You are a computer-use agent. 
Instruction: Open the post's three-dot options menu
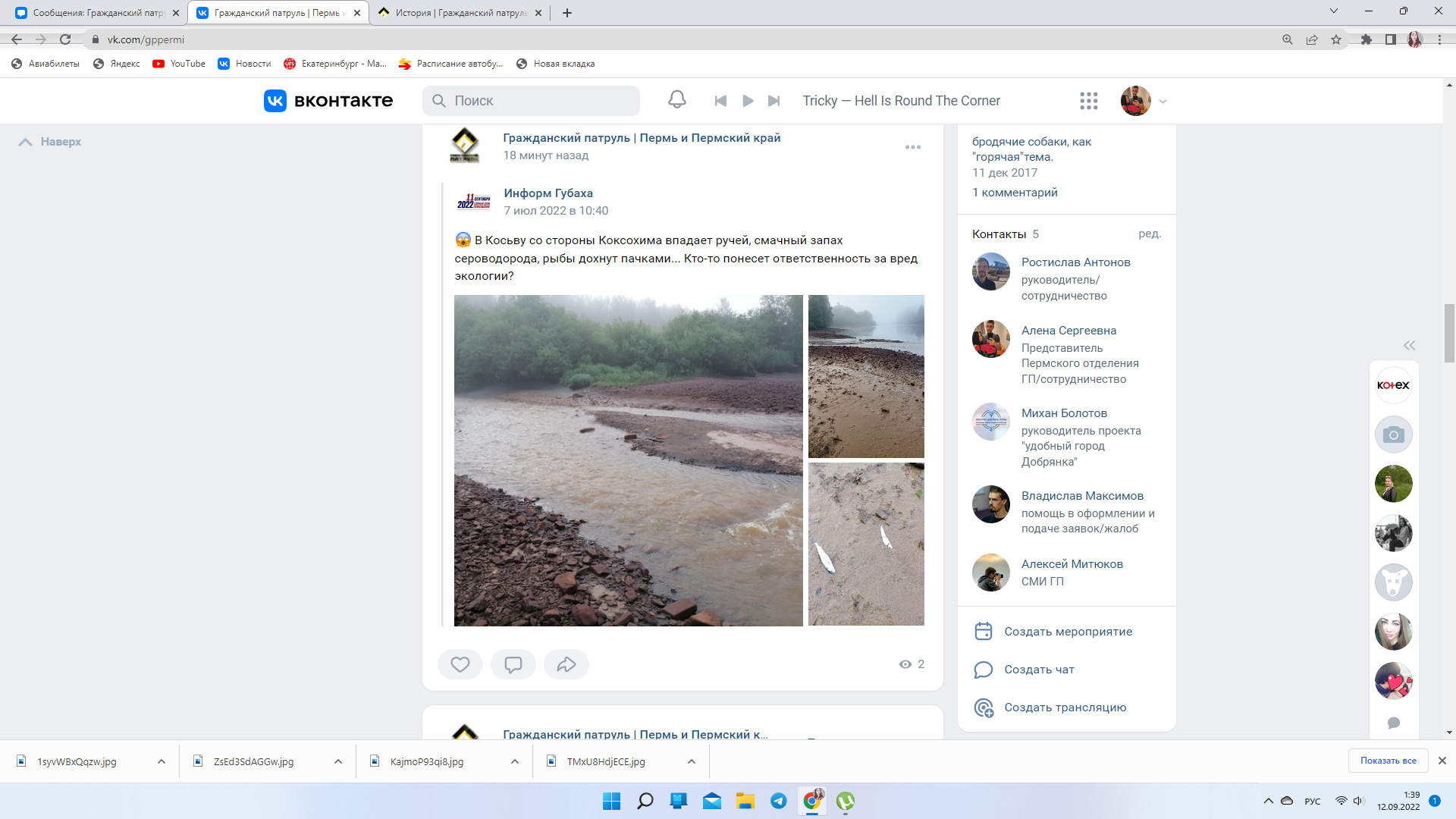click(x=913, y=147)
